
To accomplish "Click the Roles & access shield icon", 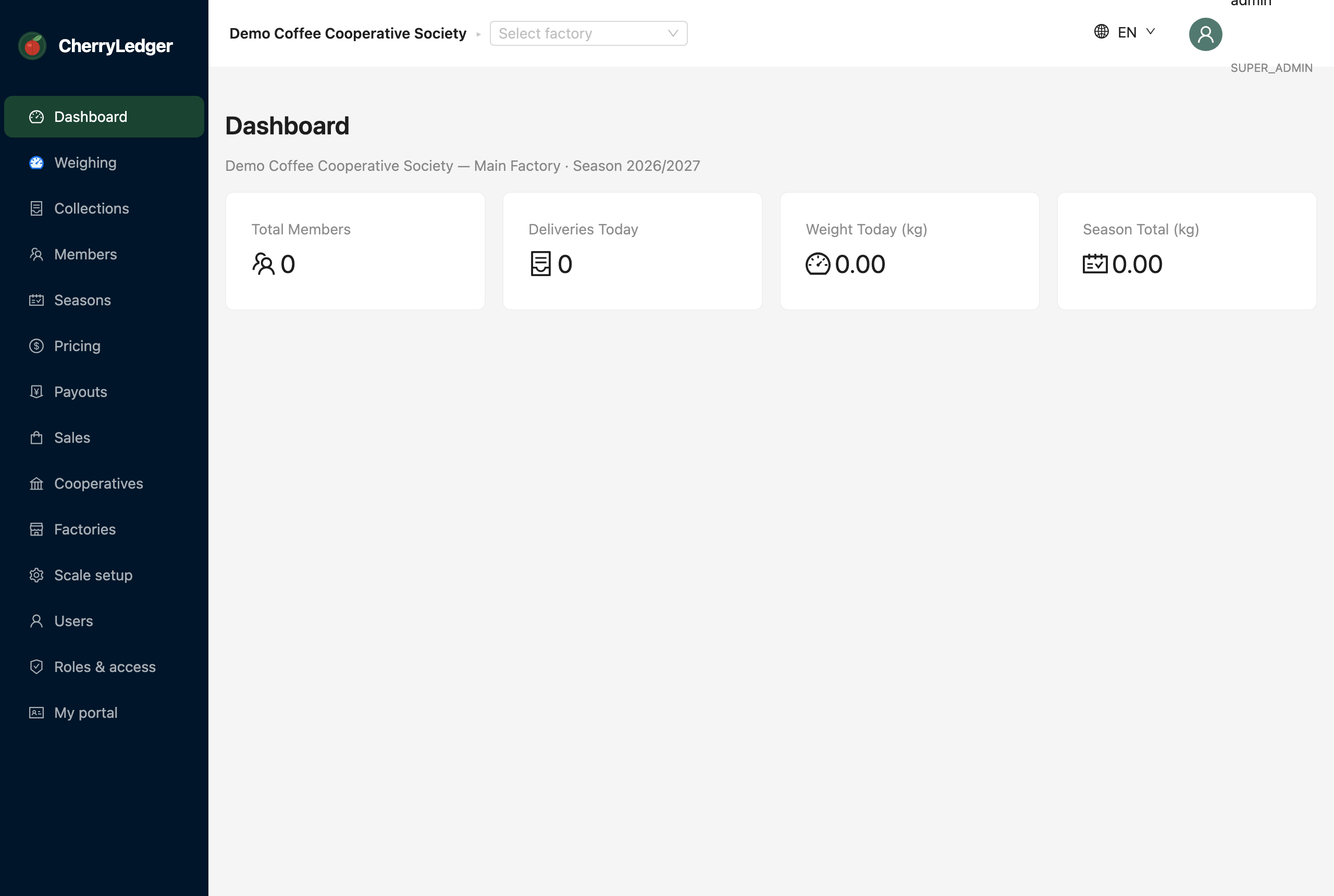I will pyautogui.click(x=36, y=667).
